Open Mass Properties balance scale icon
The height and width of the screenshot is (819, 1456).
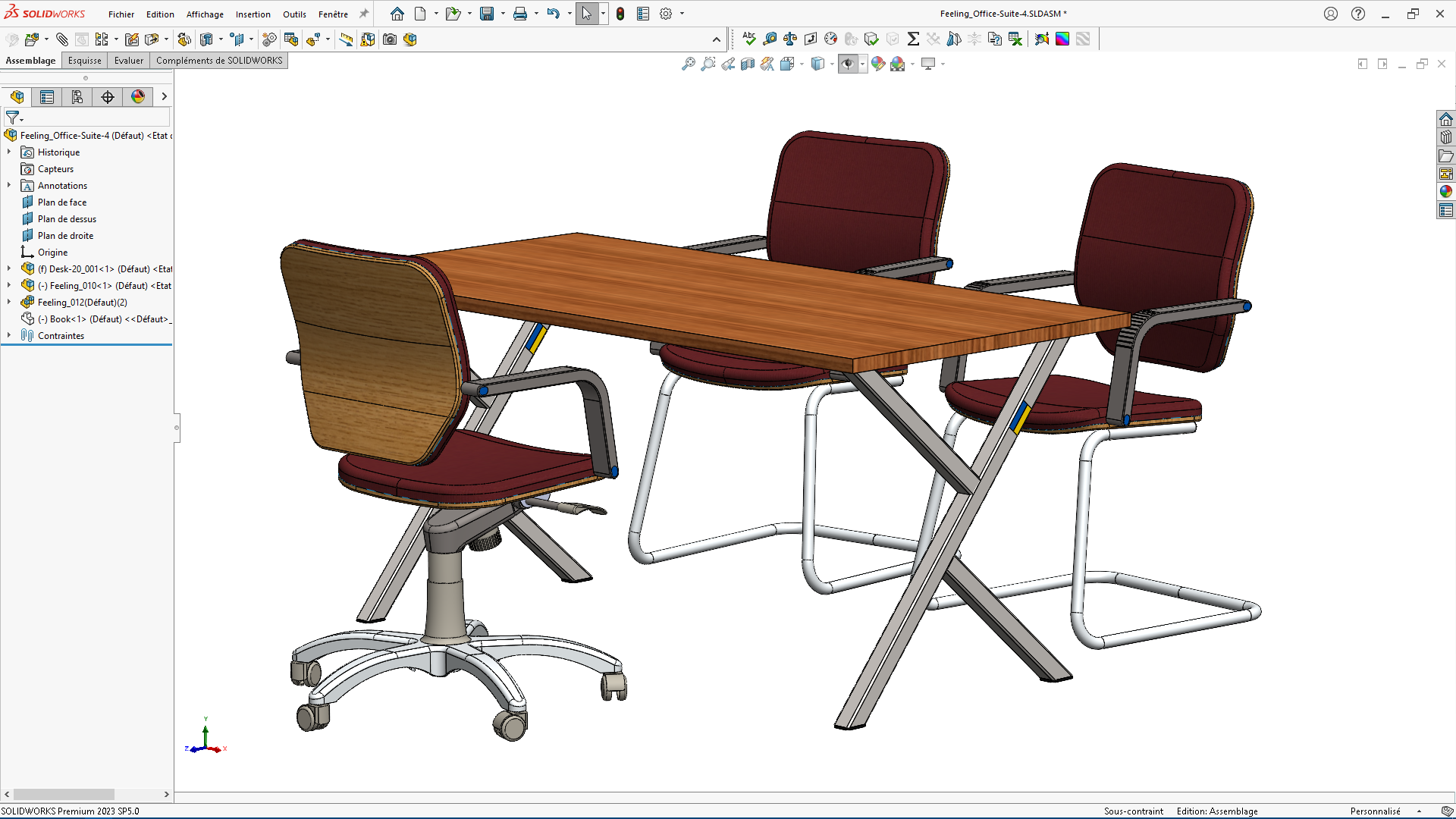[x=790, y=39]
